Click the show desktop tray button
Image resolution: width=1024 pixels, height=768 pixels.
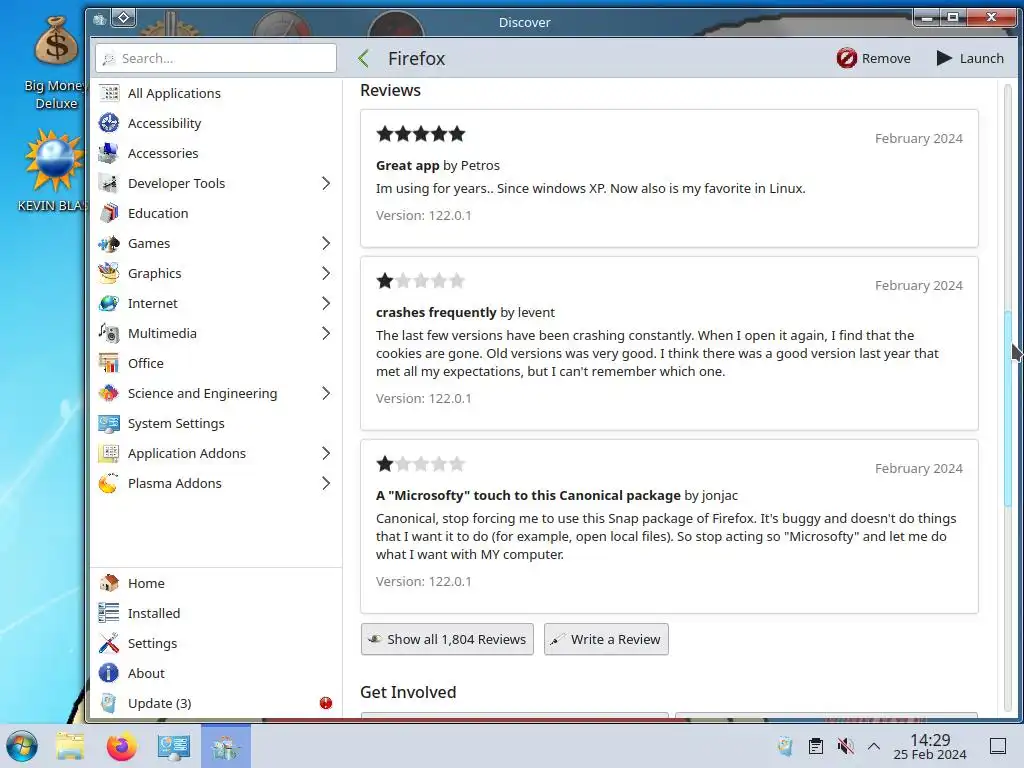(998, 746)
